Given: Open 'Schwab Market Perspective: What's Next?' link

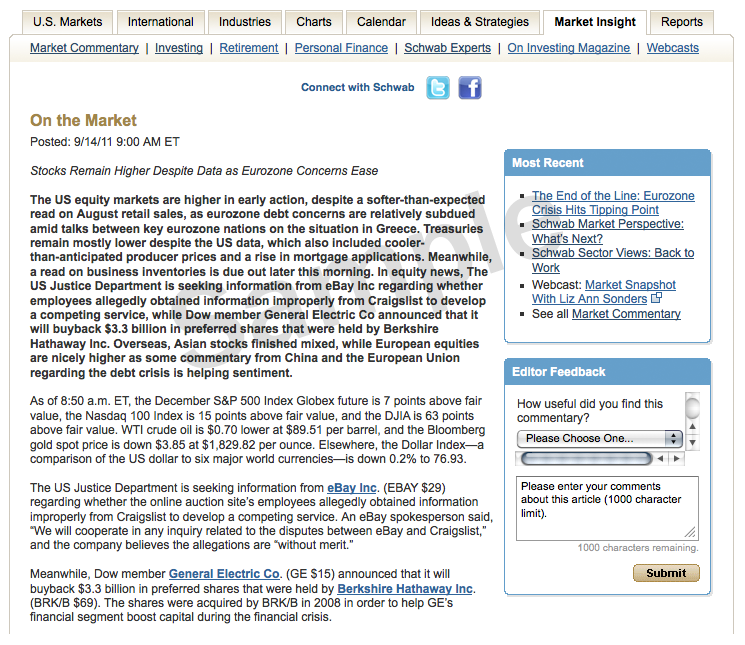Looking at the screenshot, I should pos(608,231).
